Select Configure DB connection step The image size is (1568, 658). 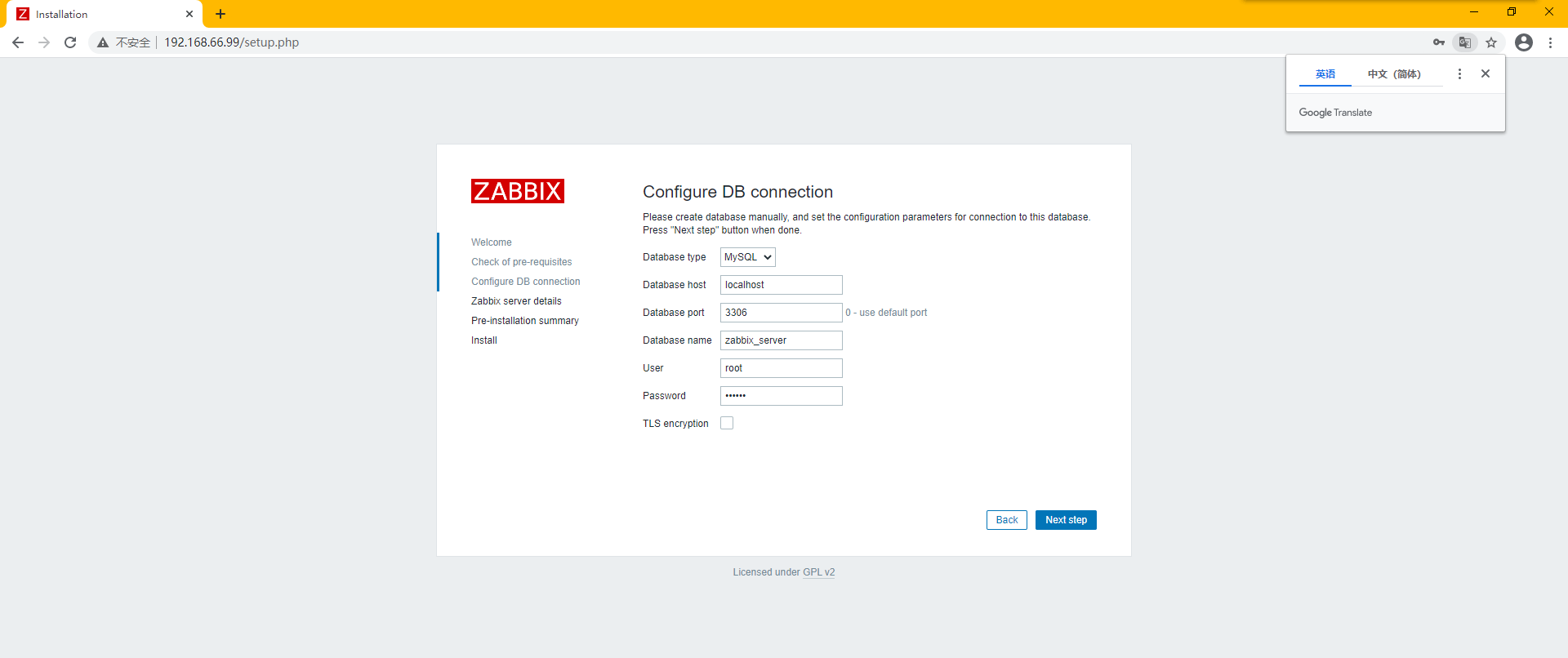tap(526, 282)
